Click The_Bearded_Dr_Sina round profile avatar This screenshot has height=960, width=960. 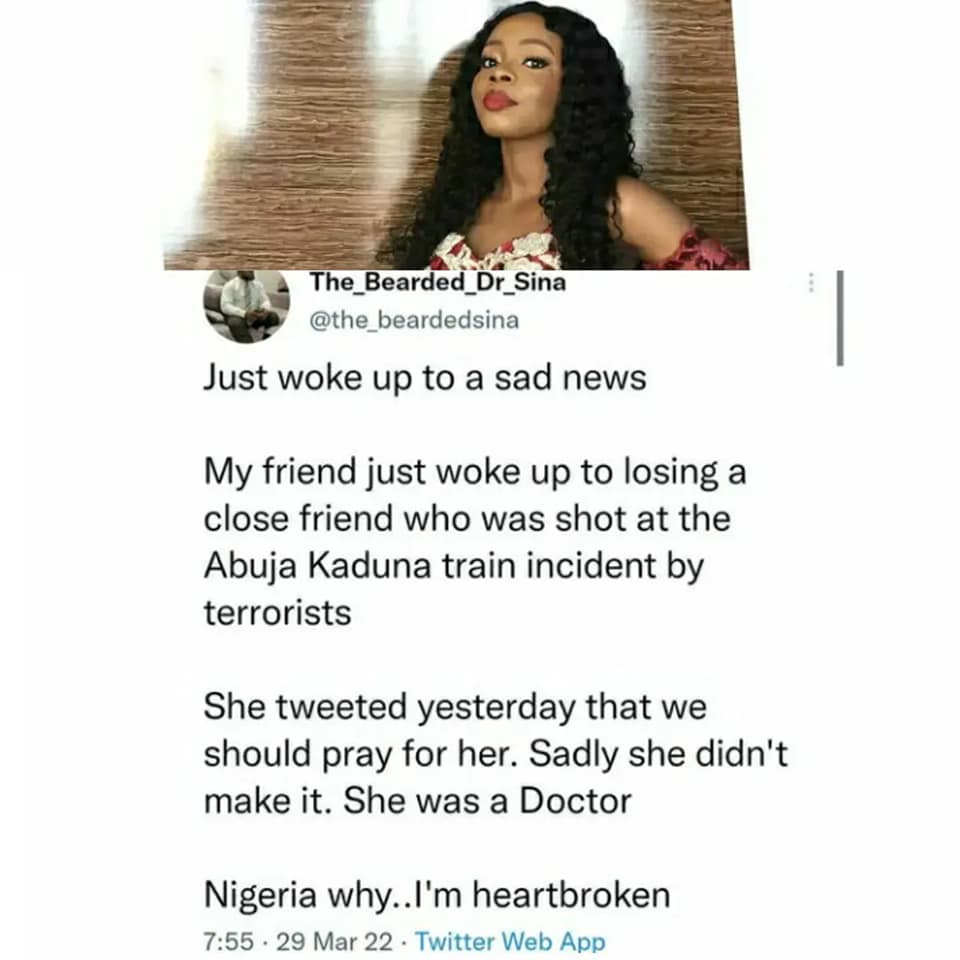pyautogui.click(x=246, y=306)
